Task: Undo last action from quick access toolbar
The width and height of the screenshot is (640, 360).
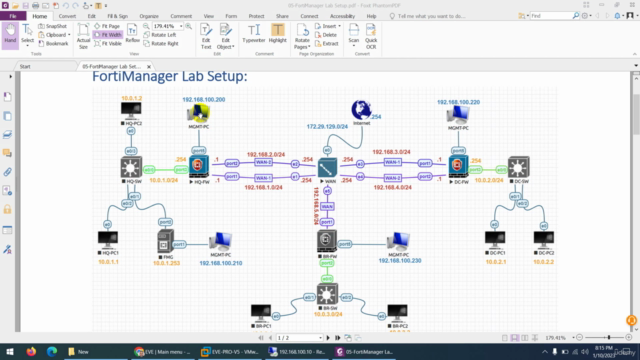Action: (x=66, y=5)
